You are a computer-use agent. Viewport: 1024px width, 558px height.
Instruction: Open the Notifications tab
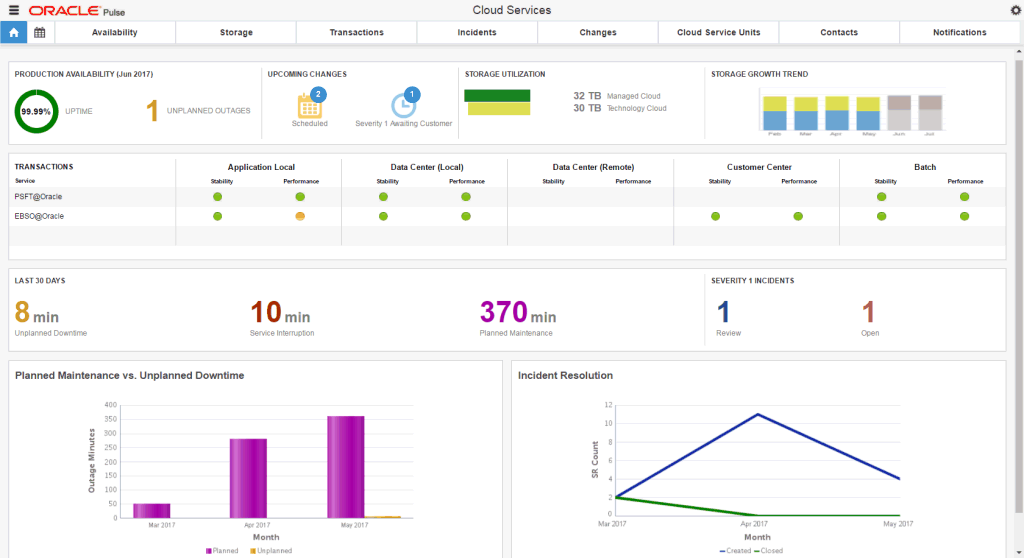[959, 32]
